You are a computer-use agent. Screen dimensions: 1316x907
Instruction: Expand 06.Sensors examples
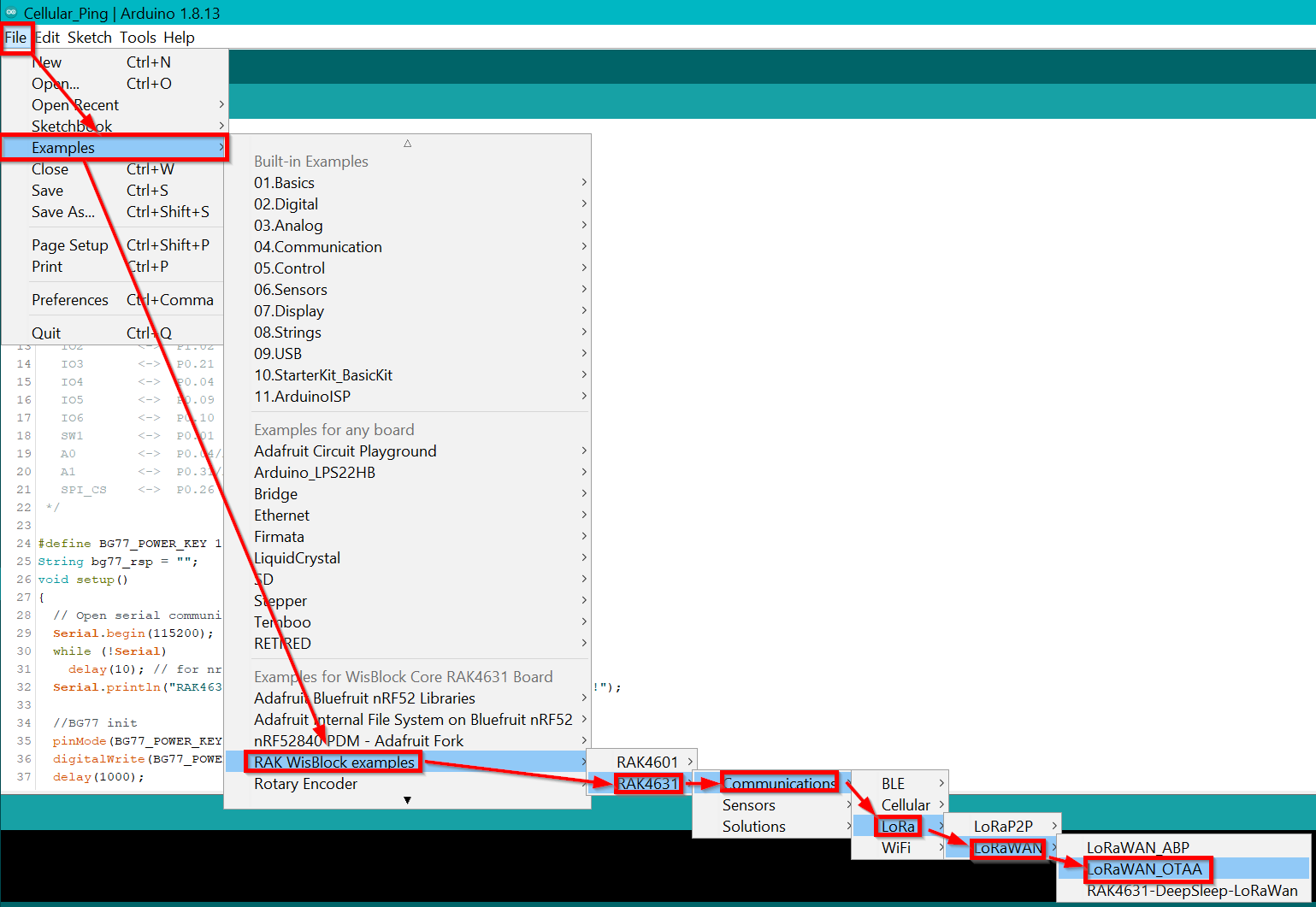(x=408, y=290)
